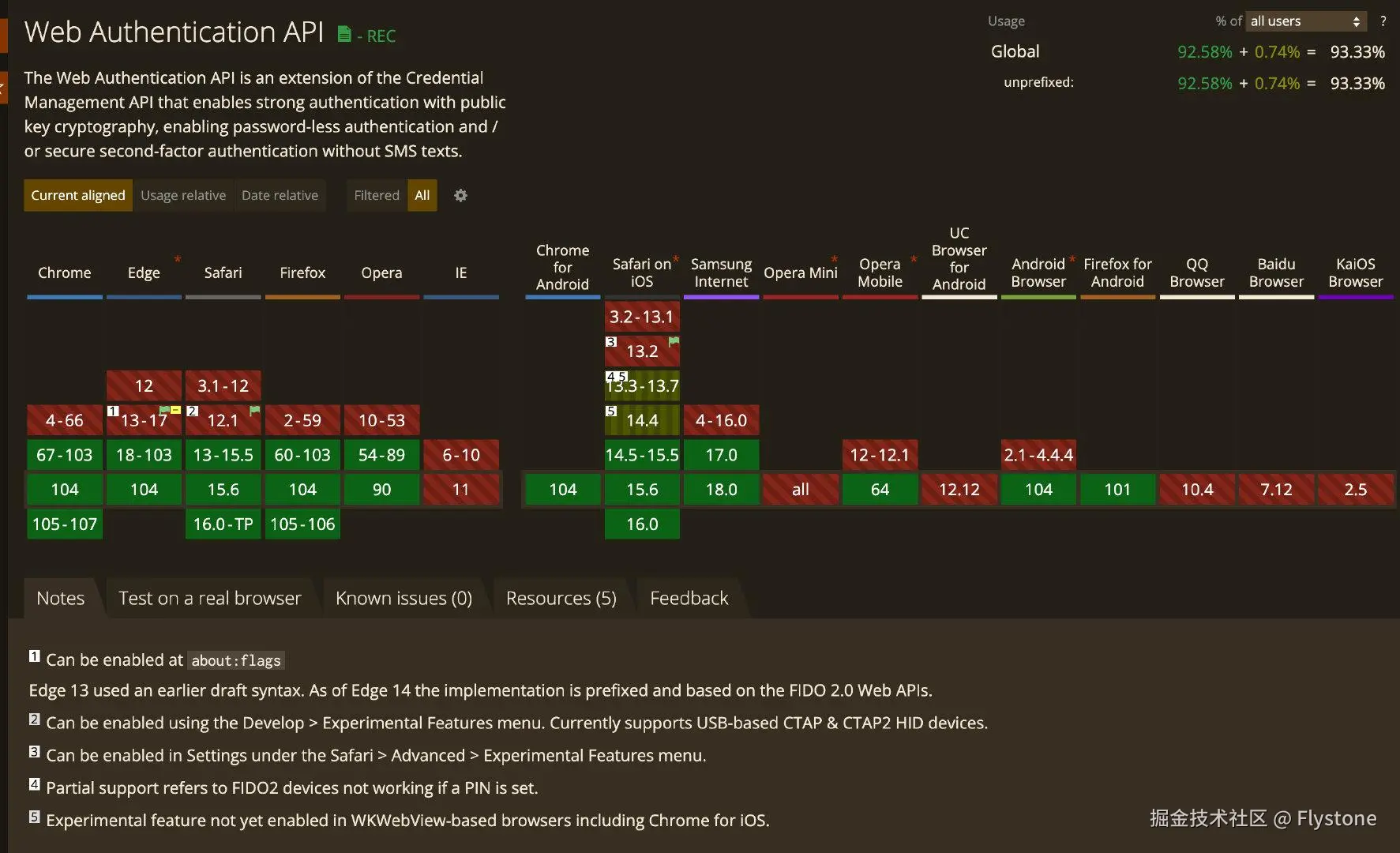This screenshot has width=1400, height=853.
Task: Choose the Filtered browsers option
Action: pyautogui.click(x=377, y=195)
